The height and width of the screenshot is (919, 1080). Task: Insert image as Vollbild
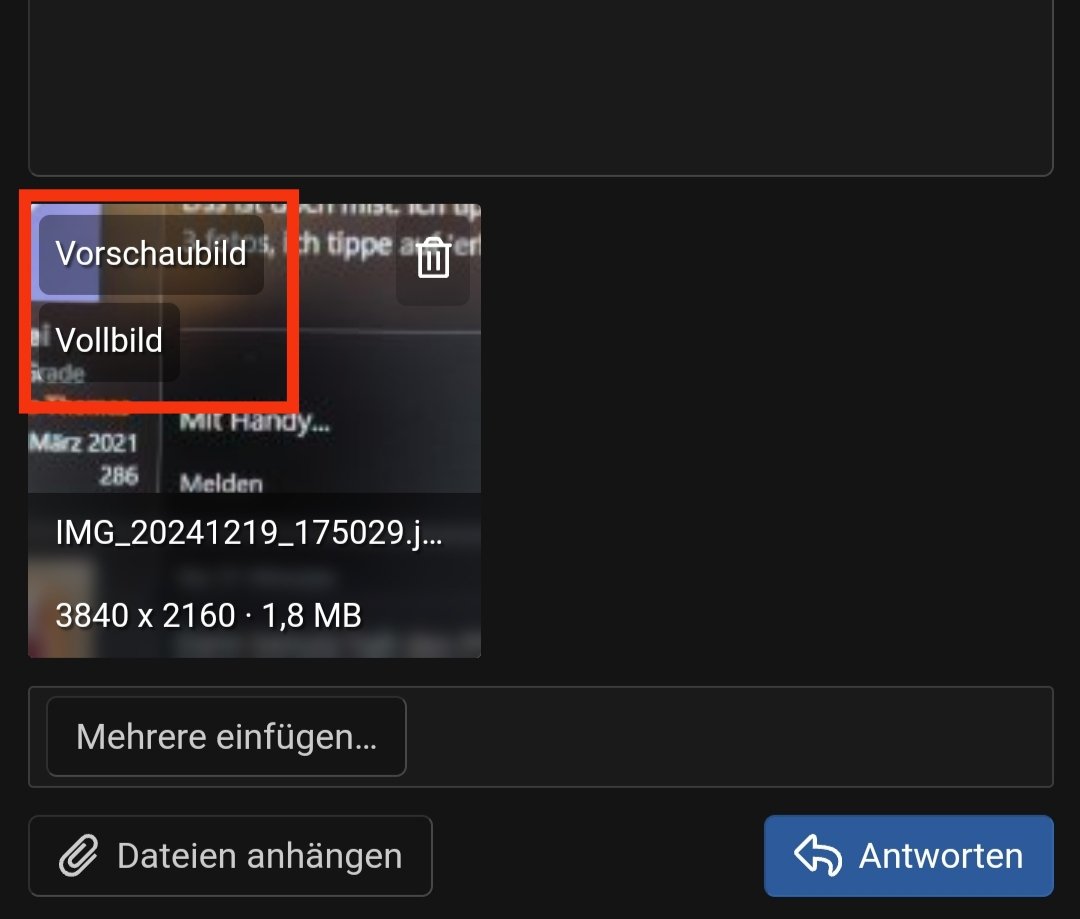[x=109, y=340]
